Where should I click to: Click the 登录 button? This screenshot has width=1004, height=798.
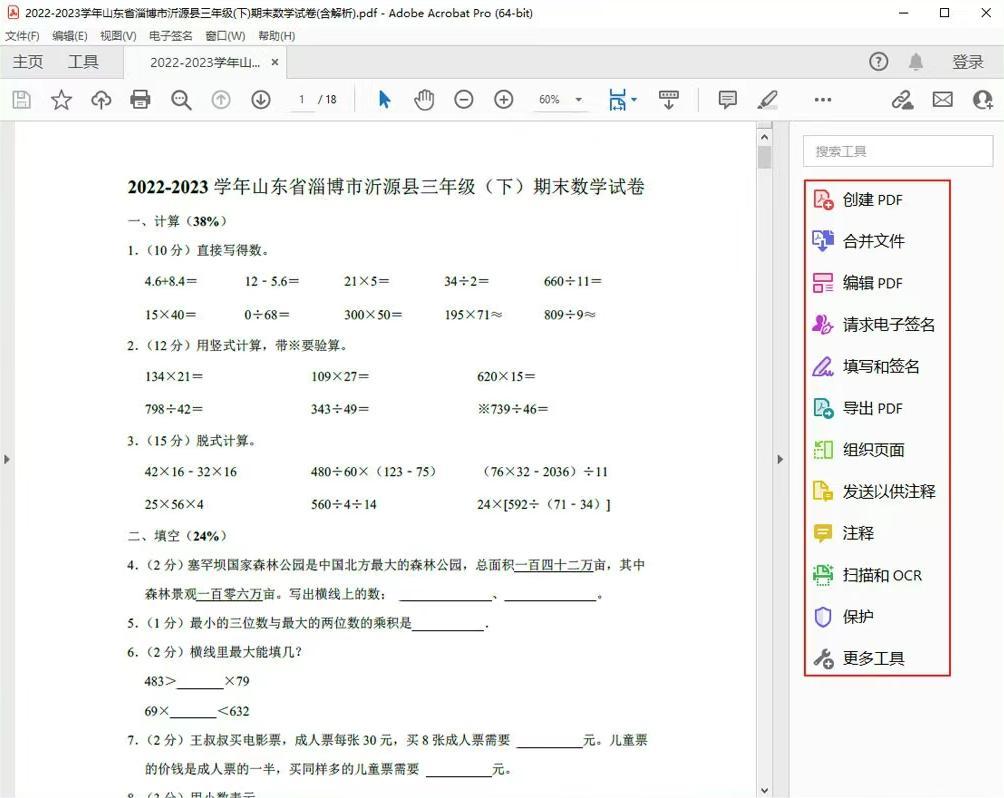(x=967, y=61)
